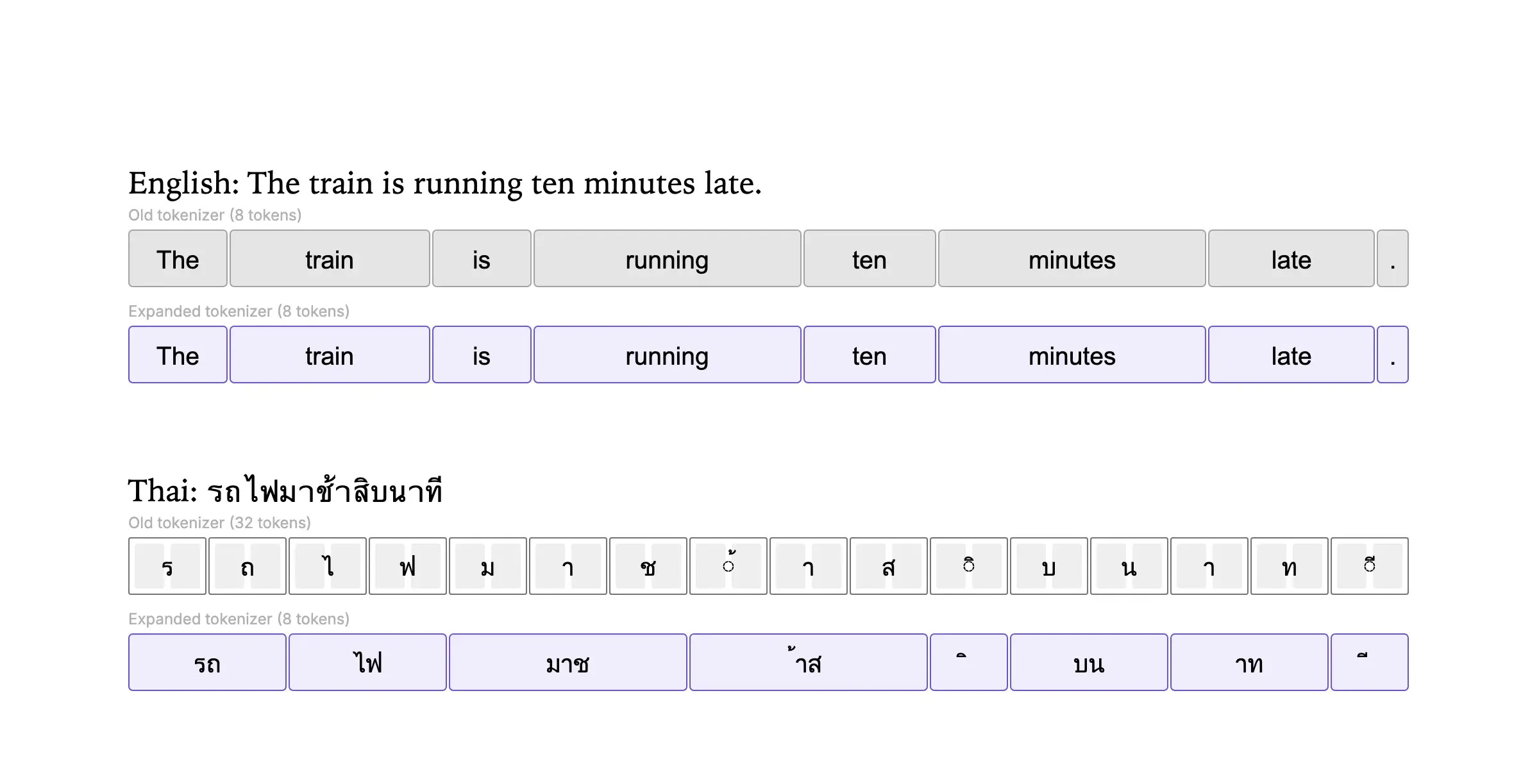Select the 'ส' token in old Thai row

(x=889, y=566)
